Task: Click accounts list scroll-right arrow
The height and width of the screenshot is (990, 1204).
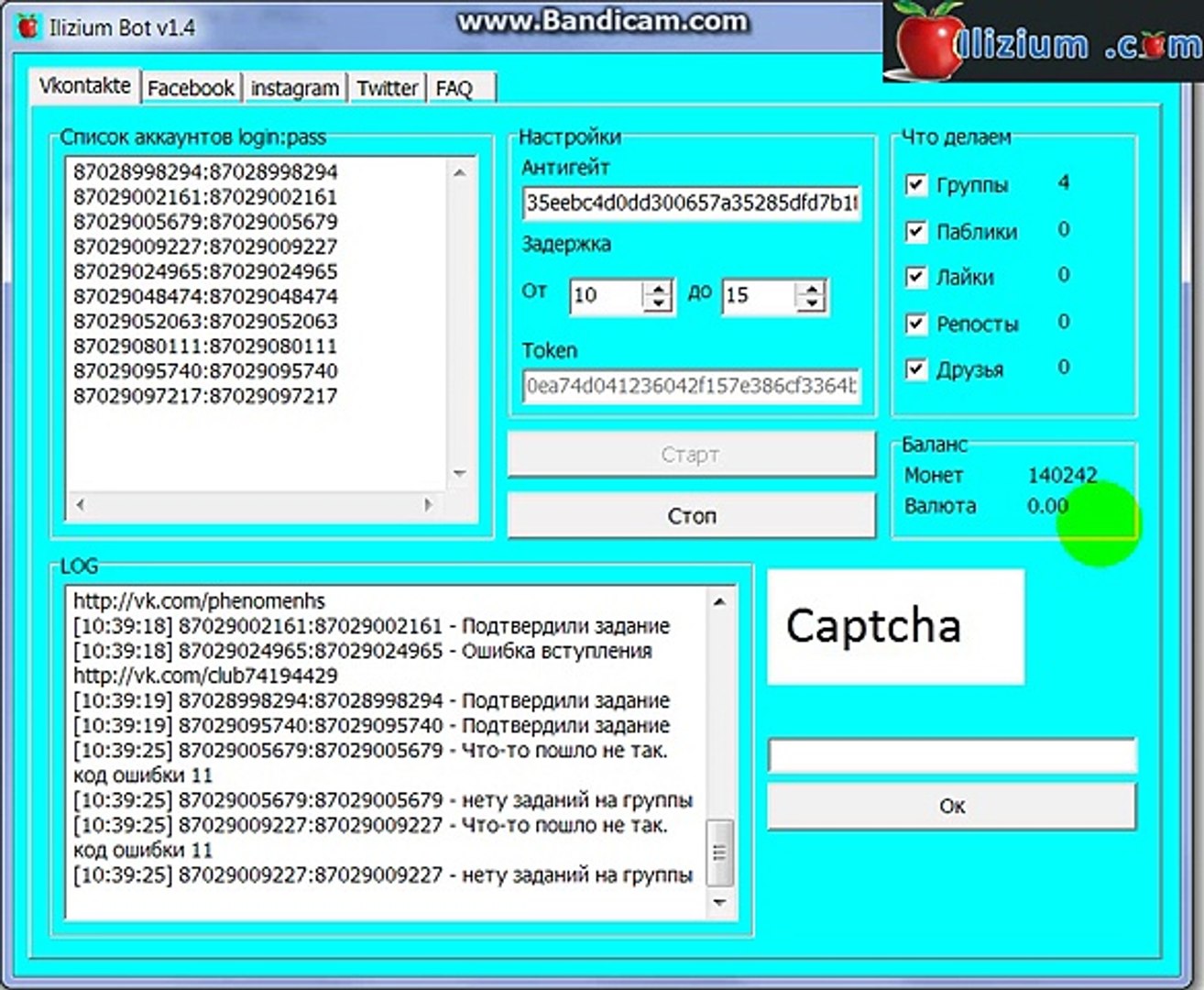Action: click(x=428, y=504)
